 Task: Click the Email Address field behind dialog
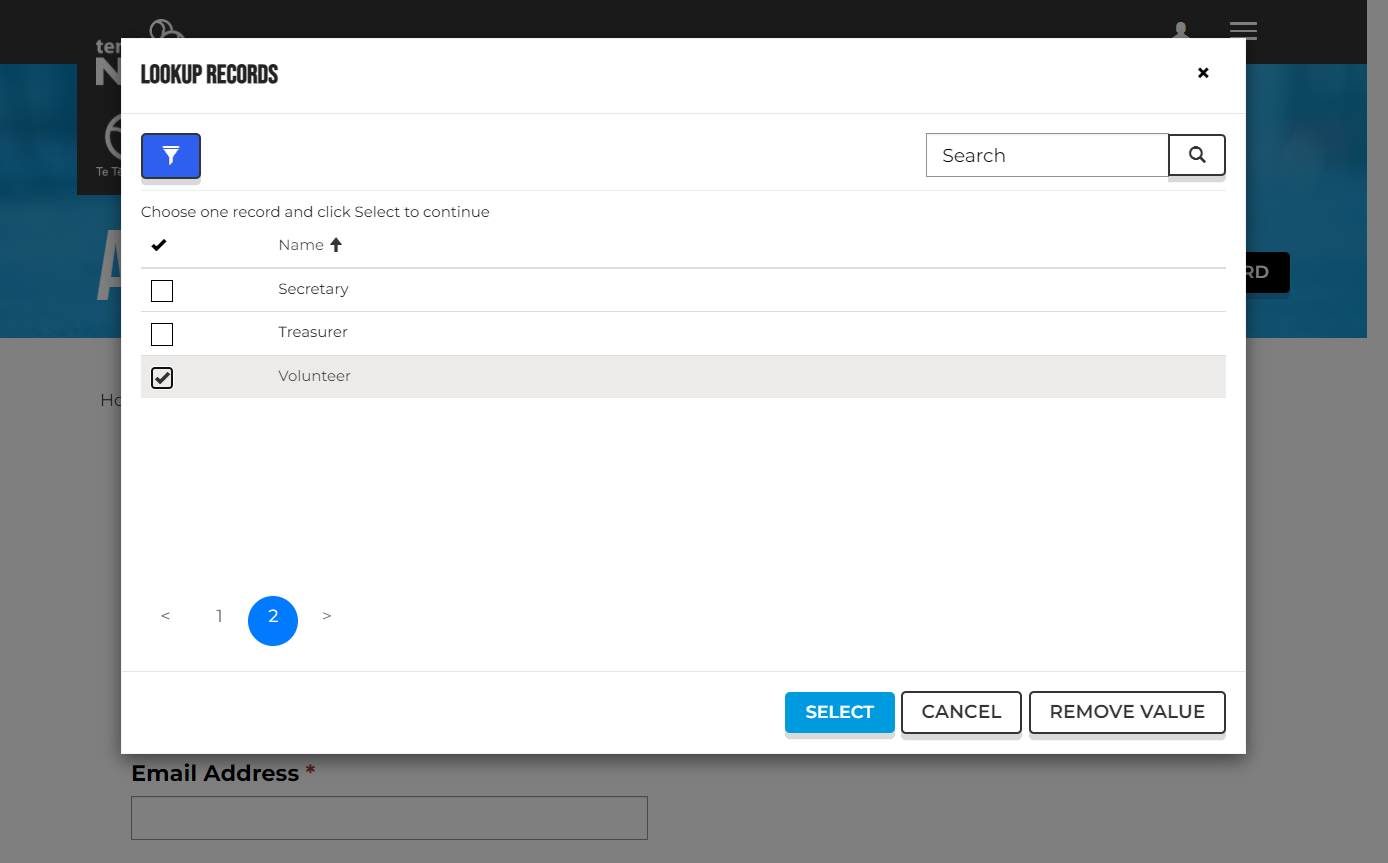[x=389, y=818]
